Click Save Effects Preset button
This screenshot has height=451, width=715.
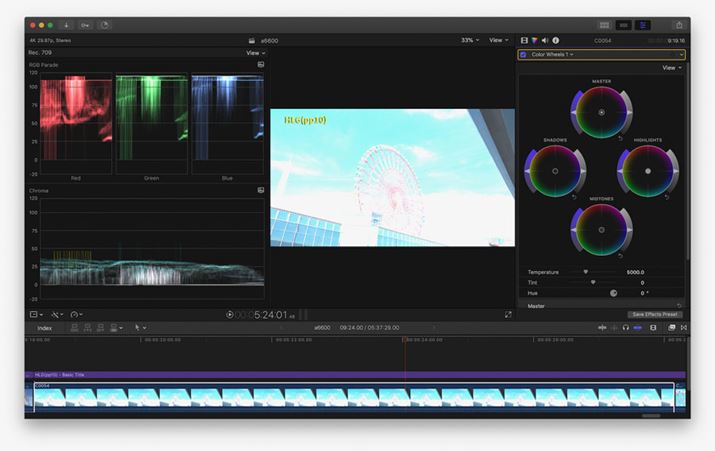pos(654,314)
